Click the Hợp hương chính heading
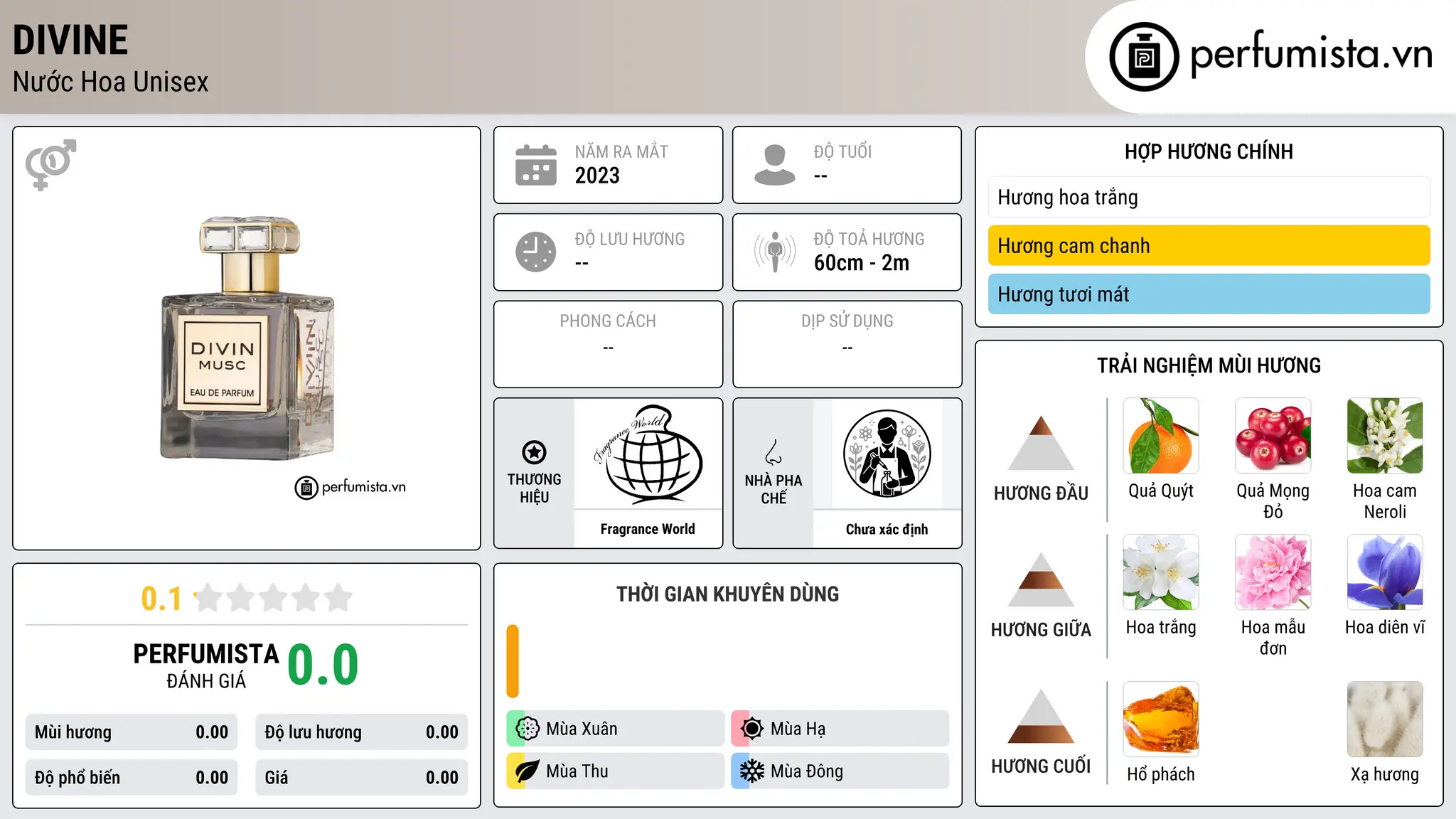The image size is (1456, 819). (x=1209, y=151)
